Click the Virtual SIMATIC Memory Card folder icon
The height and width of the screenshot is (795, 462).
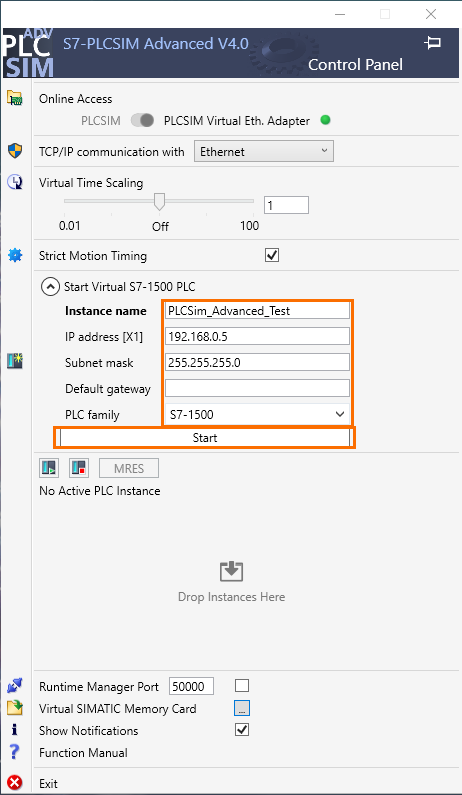point(15,708)
